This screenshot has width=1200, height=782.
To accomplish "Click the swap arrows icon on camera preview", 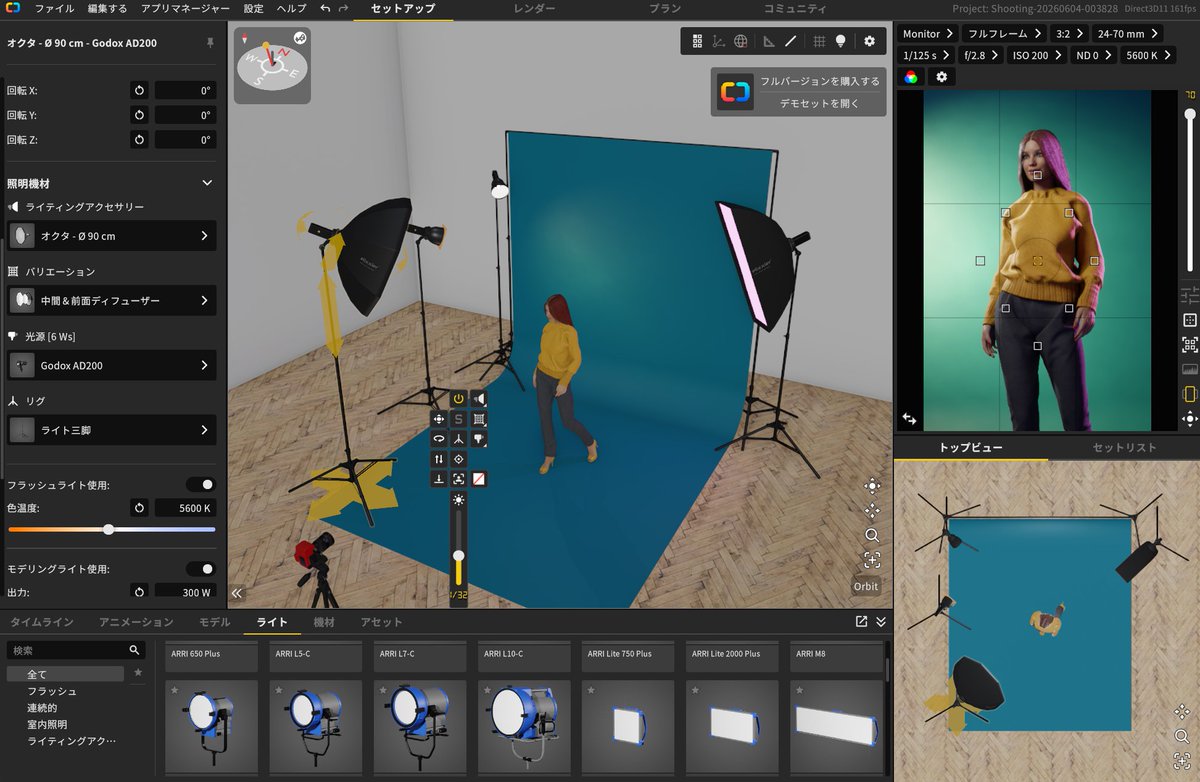I will [910, 418].
